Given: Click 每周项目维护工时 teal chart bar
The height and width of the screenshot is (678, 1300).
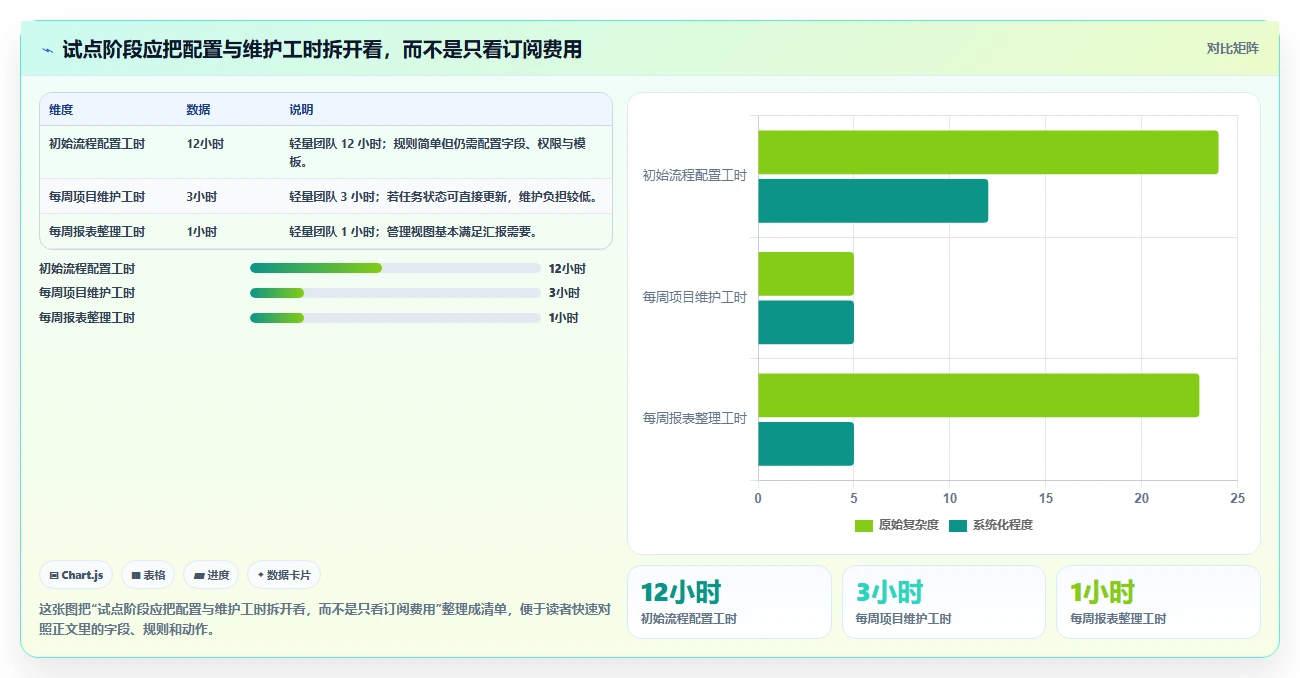Looking at the screenshot, I should [806, 322].
